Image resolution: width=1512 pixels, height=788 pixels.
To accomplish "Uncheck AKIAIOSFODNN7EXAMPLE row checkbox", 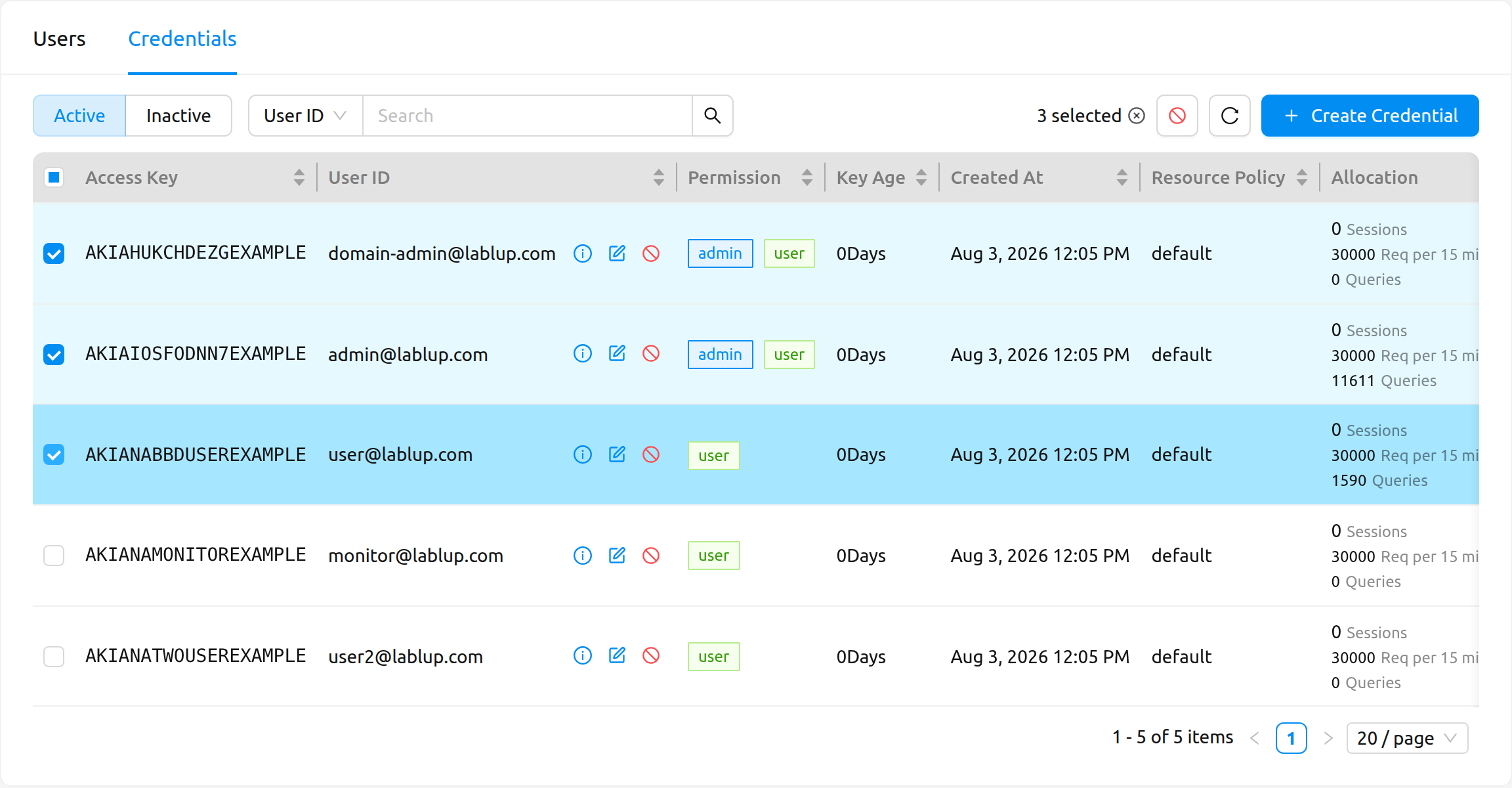I will pos(54,355).
